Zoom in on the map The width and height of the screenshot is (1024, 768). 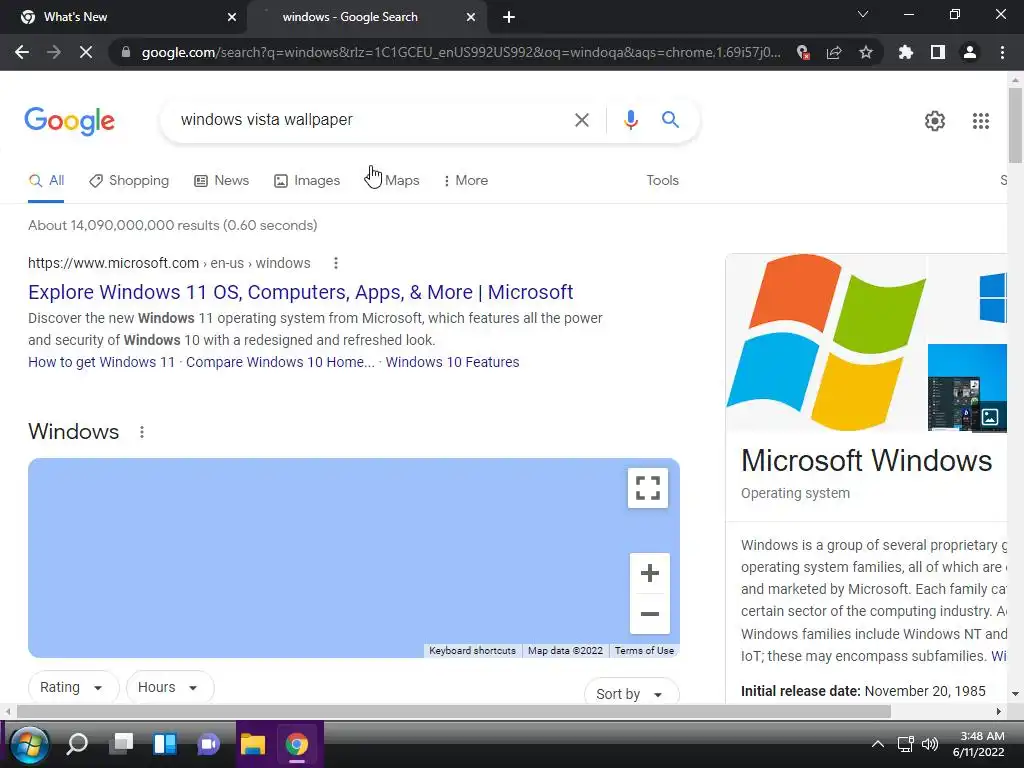[650, 573]
